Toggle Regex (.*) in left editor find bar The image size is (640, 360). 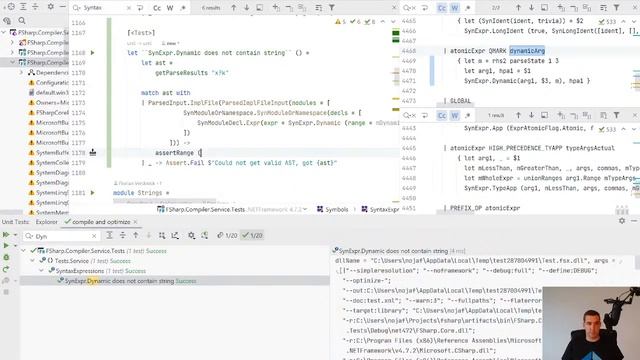tap(183, 8)
